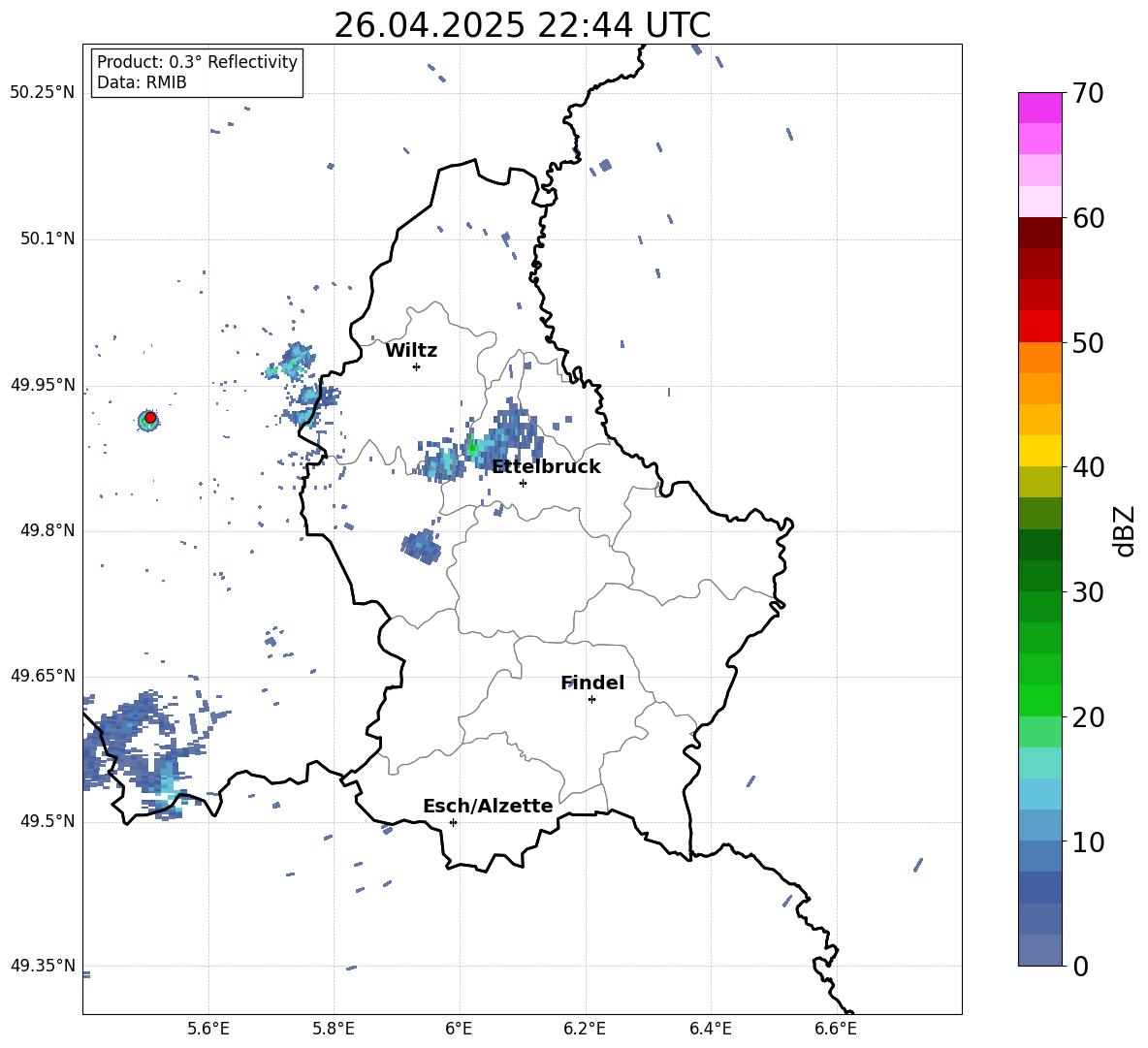Click the 30 tick on the colorbar

coord(1088,592)
